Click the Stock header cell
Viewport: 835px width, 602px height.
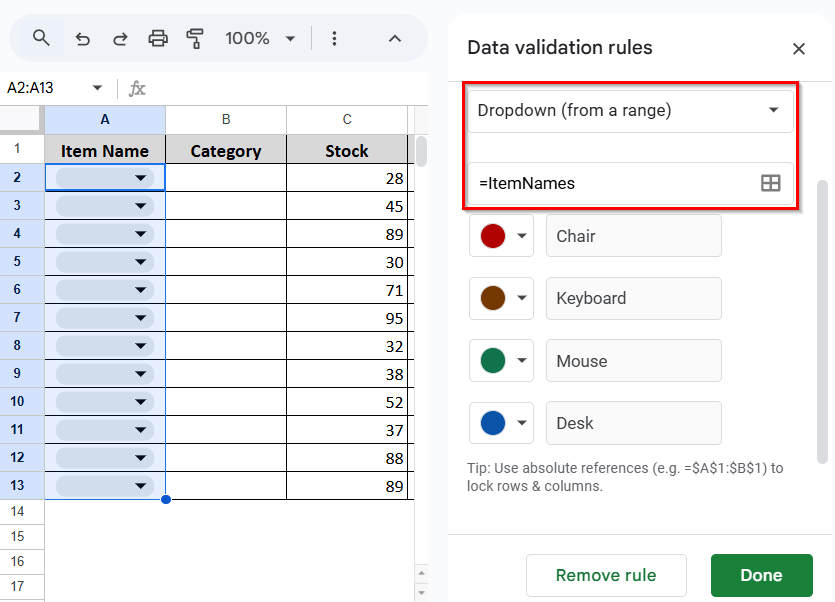click(x=347, y=151)
